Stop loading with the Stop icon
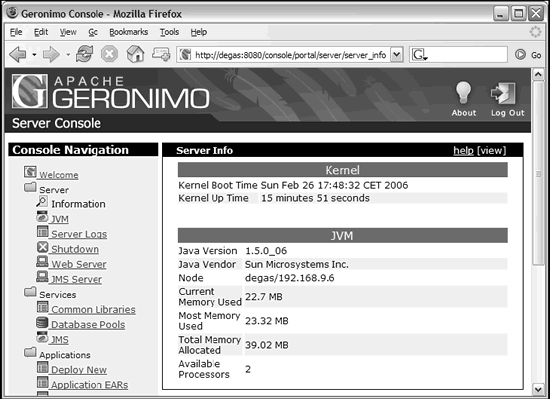The height and width of the screenshot is (399, 550). click(x=109, y=54)
